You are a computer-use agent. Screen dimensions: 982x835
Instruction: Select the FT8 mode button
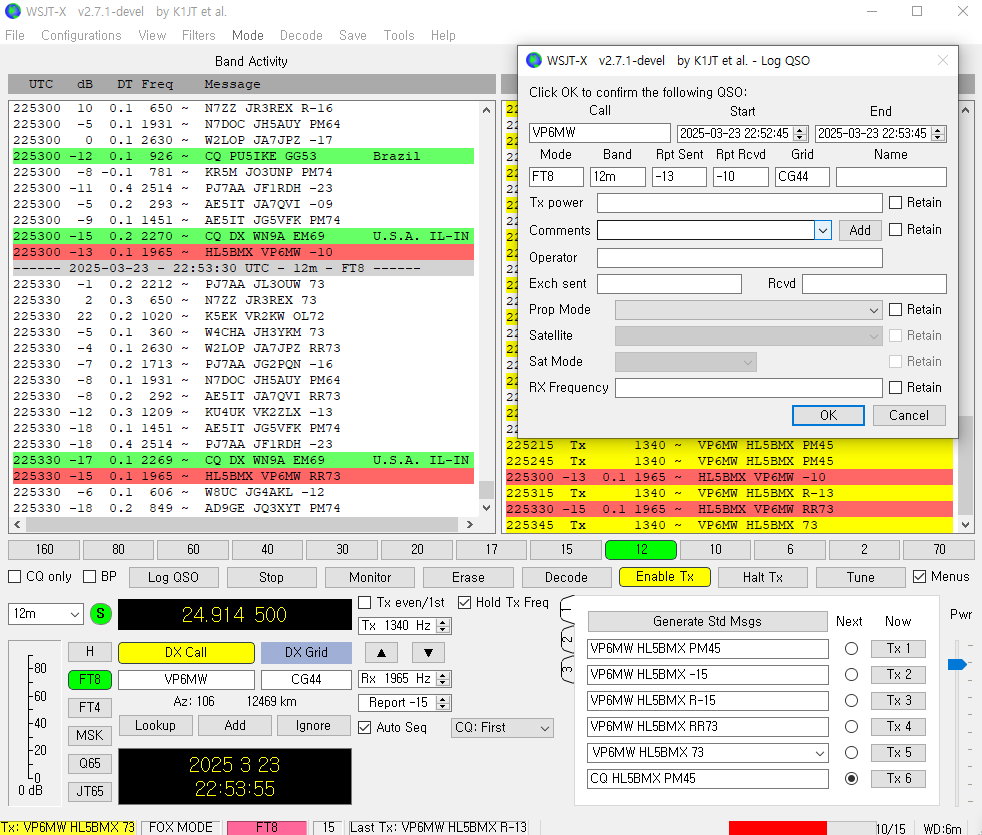(90, 680)
